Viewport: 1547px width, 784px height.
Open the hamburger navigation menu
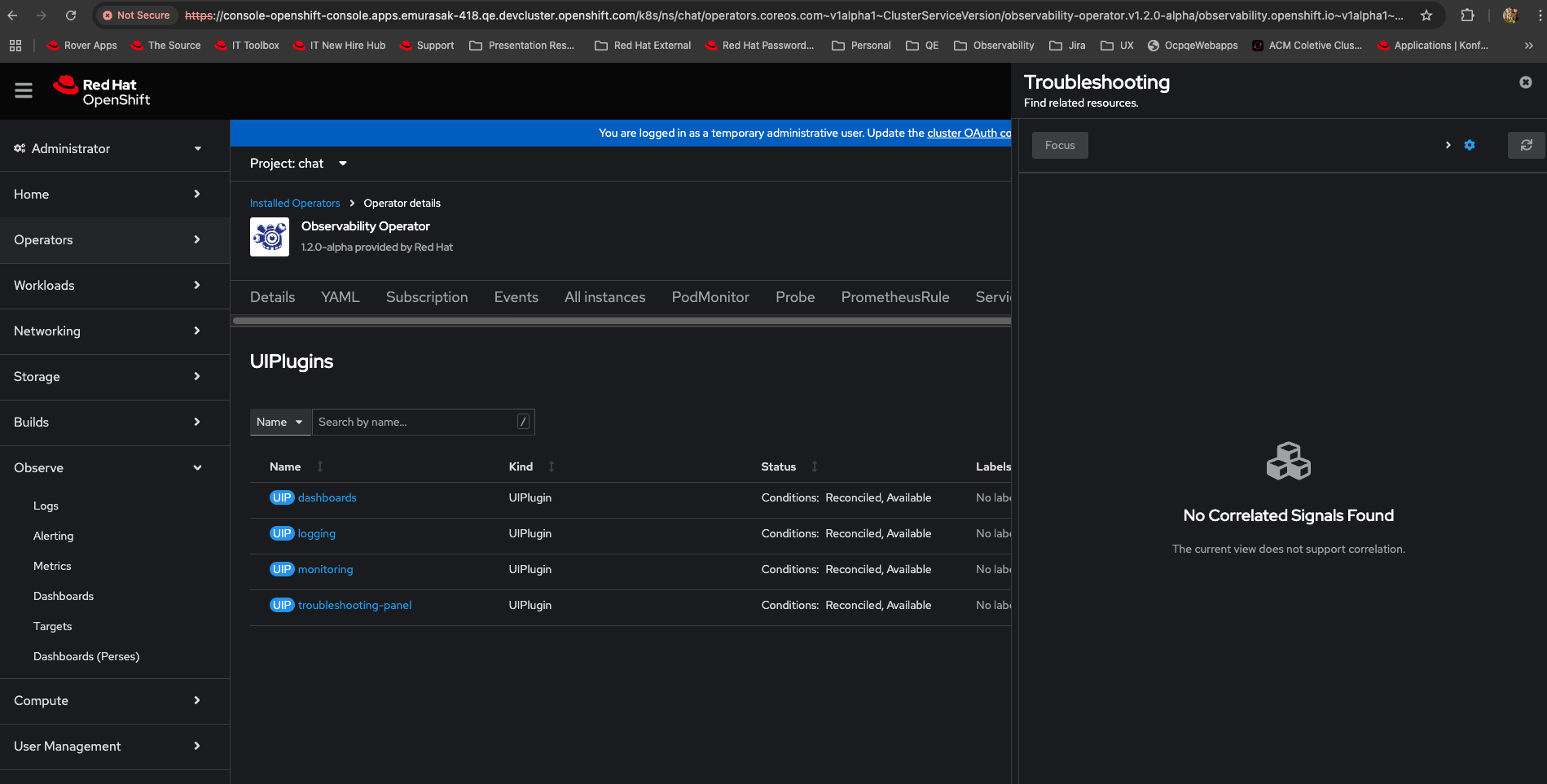tap(24, 90)
